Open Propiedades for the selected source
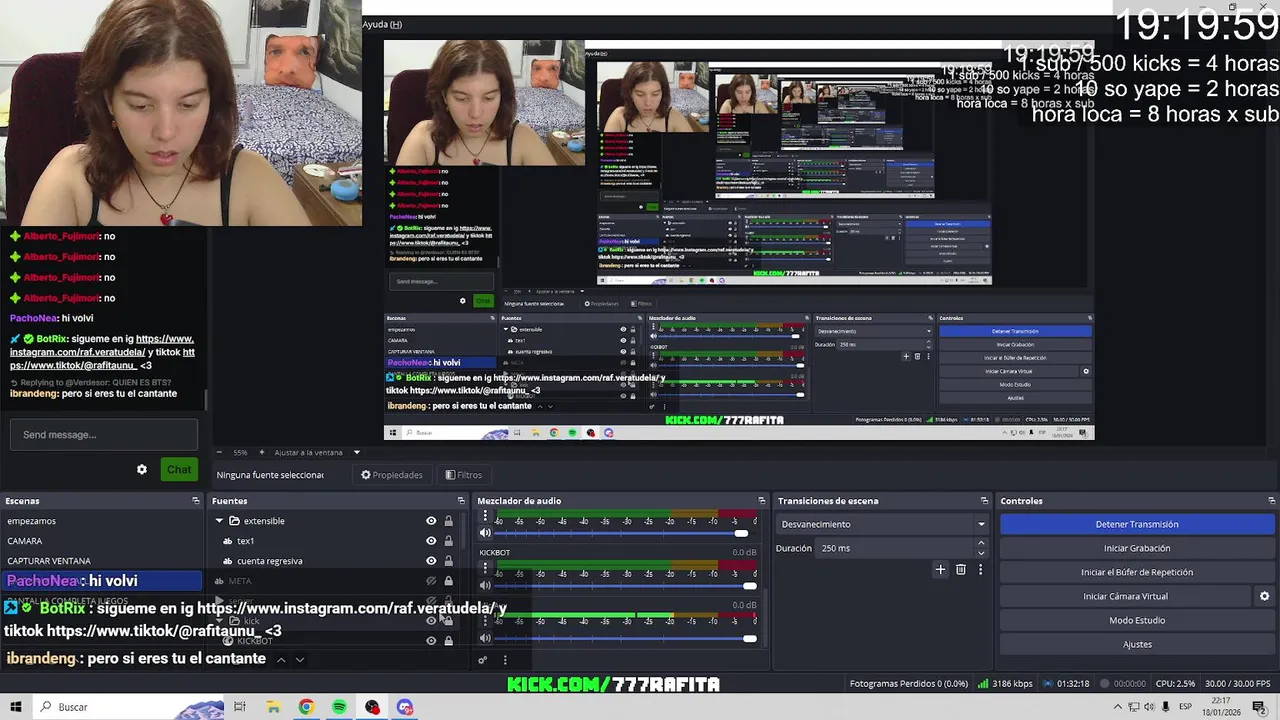The height and width of the screenshot is (720, 1280). point(391,475)
